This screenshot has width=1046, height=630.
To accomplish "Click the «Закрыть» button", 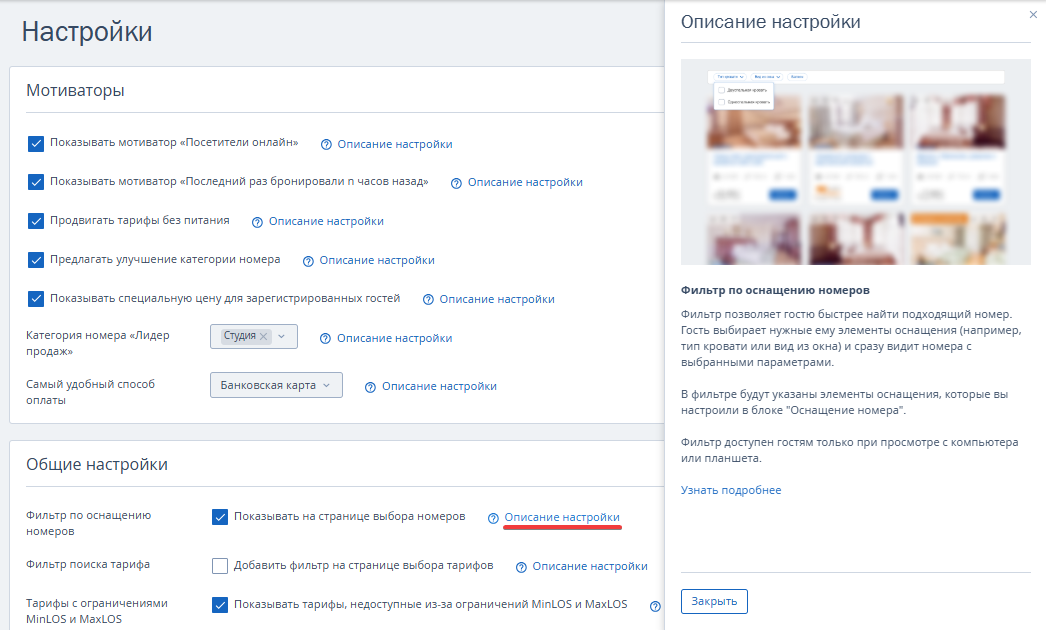I will pyautogui.click(x=714, y=601).
